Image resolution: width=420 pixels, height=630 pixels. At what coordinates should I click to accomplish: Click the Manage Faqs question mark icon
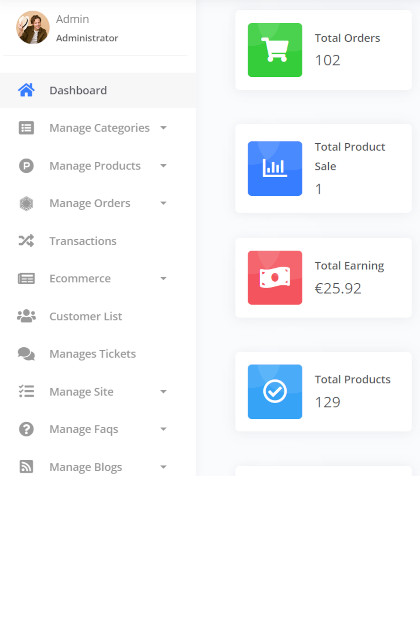point(26,429)
